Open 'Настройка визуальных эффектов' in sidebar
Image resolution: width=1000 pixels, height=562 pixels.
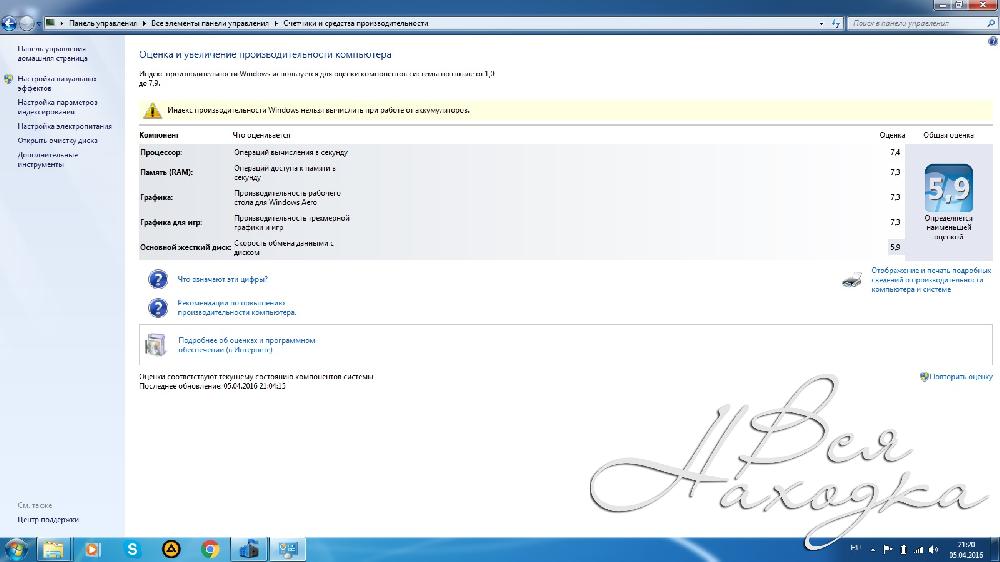pyautogui.click(x=56, y=83)
